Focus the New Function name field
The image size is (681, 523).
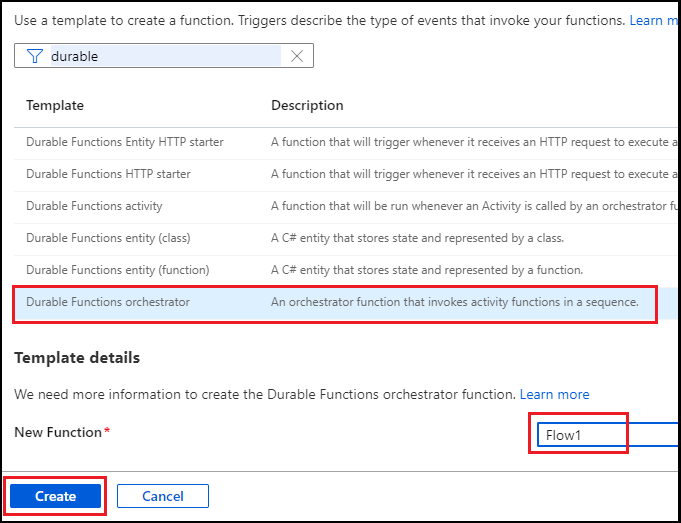point(608,435)
